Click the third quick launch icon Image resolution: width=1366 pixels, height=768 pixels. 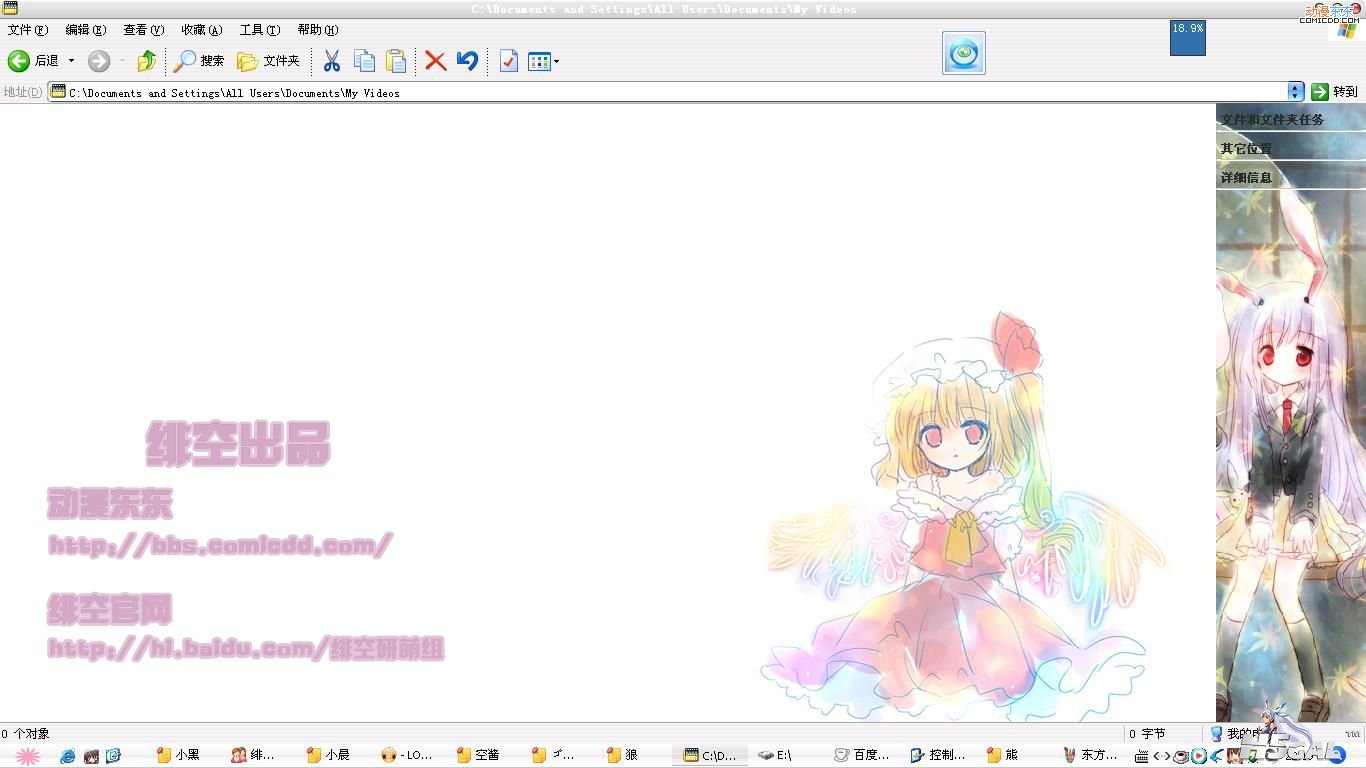(113, 756)
